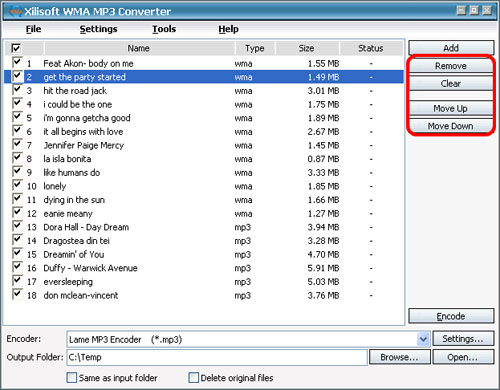
Task: Click the Add button
Action: [x=451, y=48]
